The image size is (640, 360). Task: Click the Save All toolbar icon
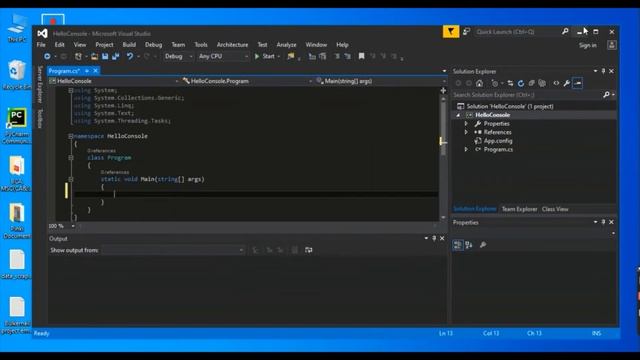click(x=116, y=56)
